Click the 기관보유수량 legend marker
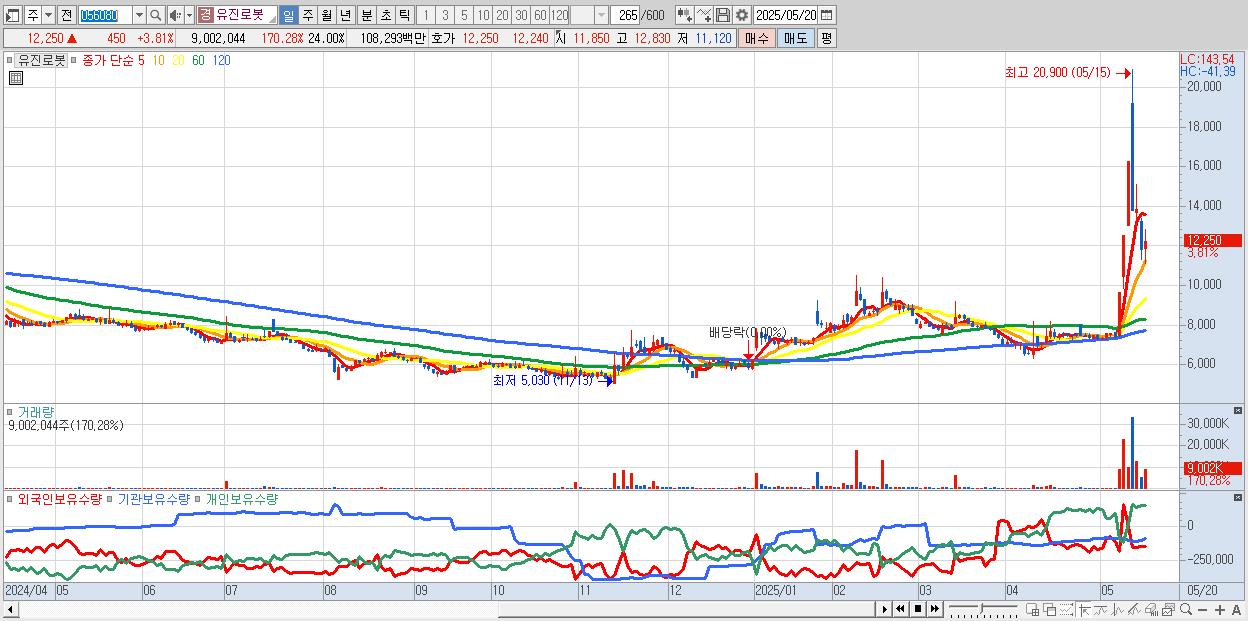This screenshot has height=621, width=1248. 112,498
